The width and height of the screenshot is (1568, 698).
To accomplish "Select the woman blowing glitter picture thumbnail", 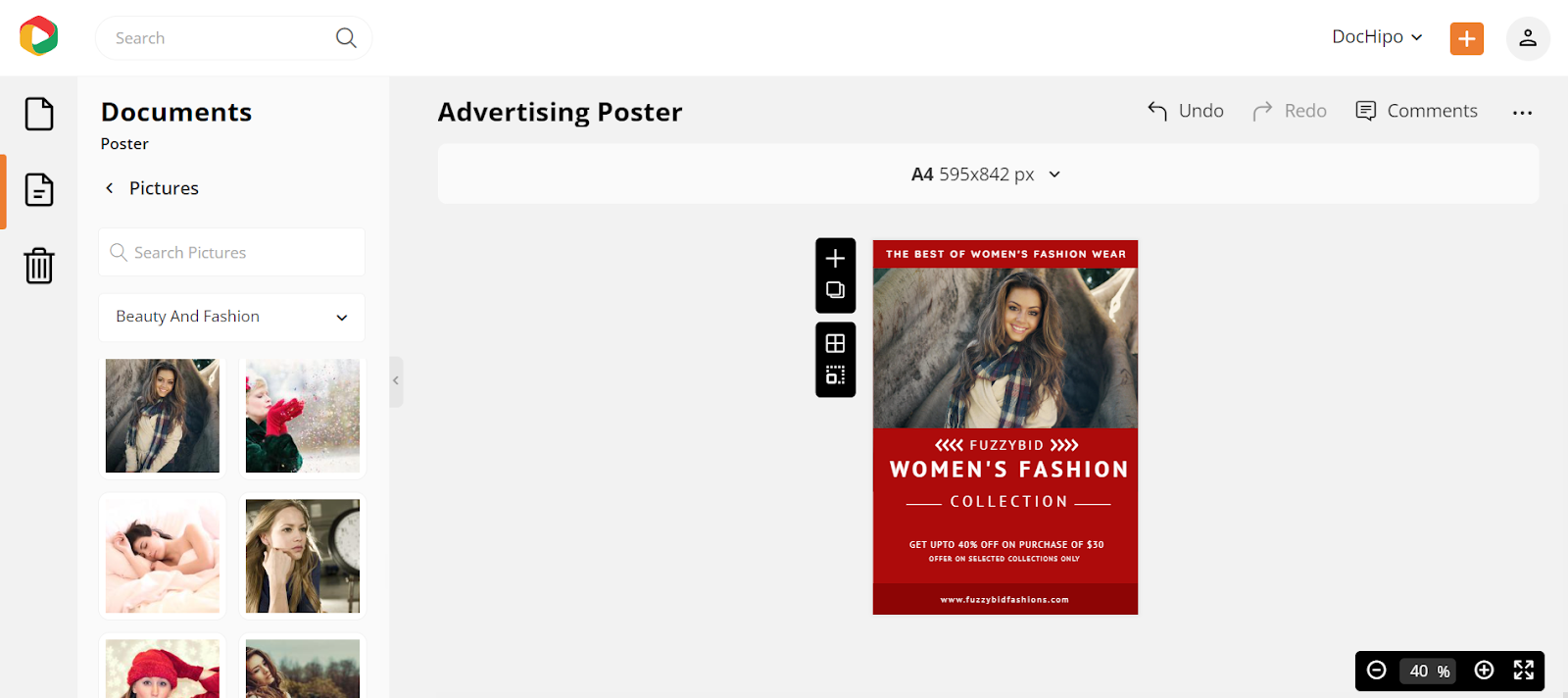I will [303, 416].
